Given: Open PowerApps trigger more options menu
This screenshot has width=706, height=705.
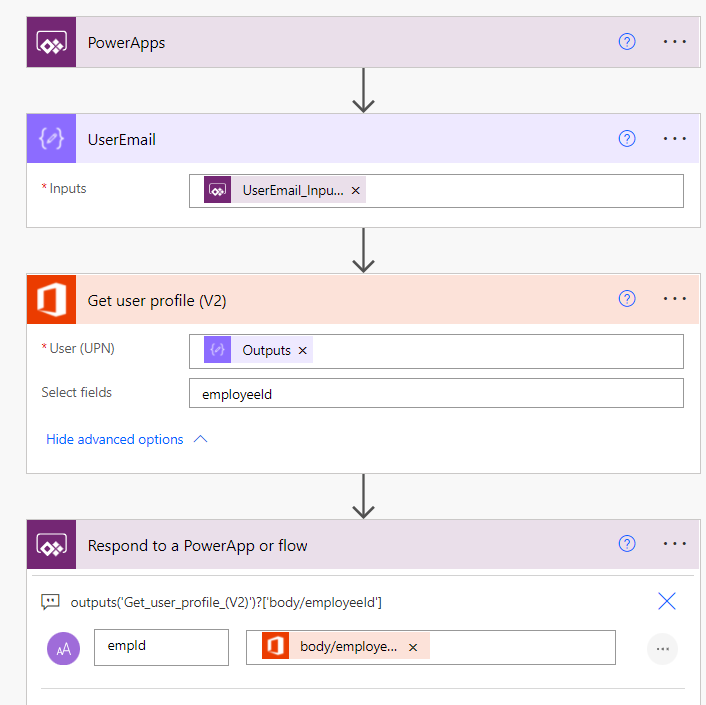Looking at the screenshot, I should click(675, 42).
